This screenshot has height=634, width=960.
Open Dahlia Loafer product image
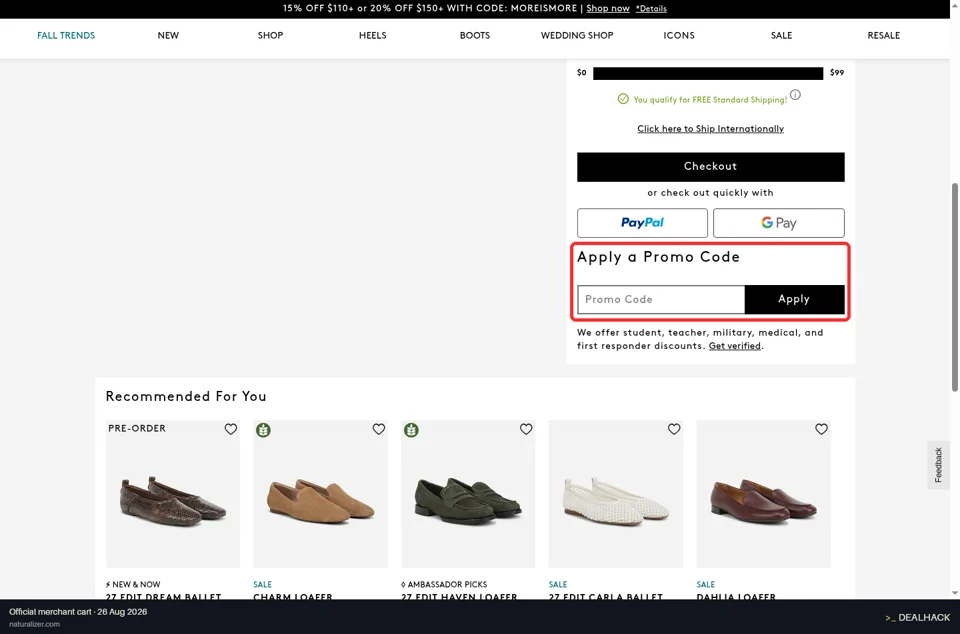(x=763, y=494)
